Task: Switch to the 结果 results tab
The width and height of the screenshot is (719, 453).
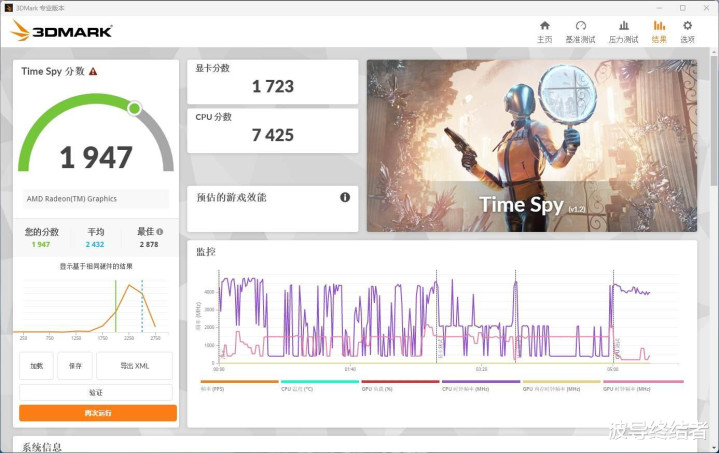Action: pos(659,32)
